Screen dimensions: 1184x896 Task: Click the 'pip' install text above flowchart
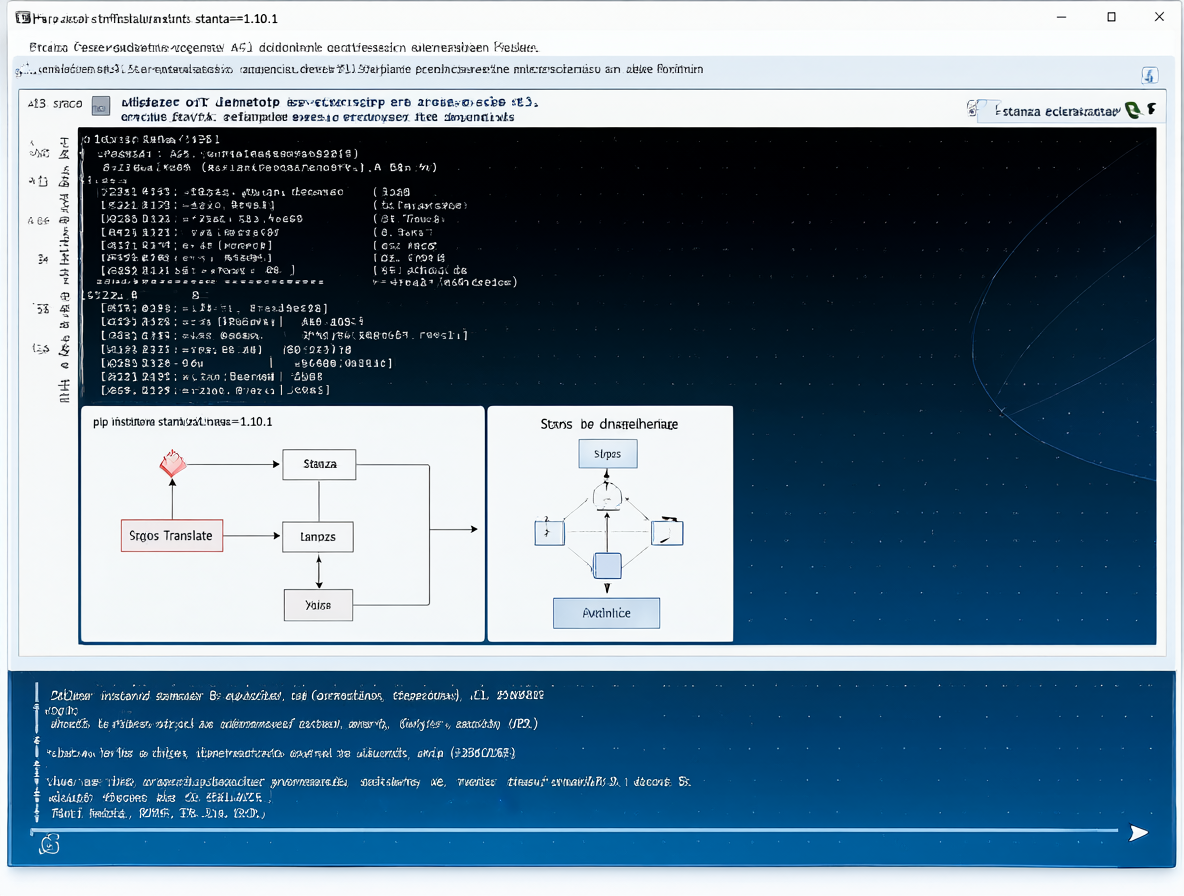[x=183, y=422]
